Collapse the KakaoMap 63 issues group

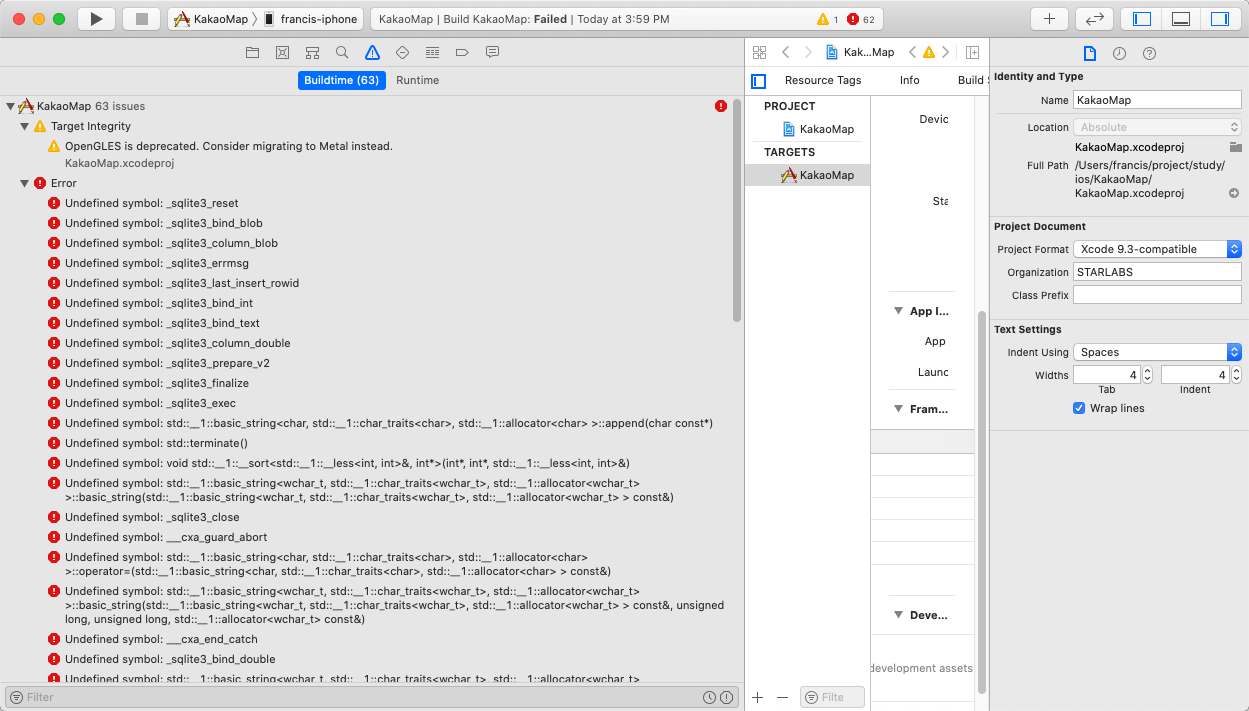click(10, 106)
